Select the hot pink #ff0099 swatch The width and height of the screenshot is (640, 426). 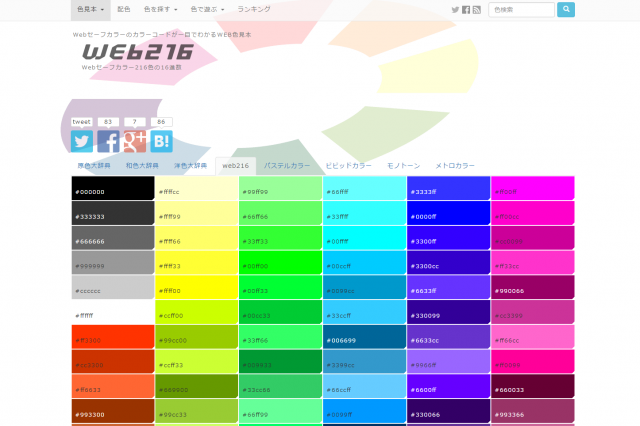pyautogui.click(x=533, y=362)
